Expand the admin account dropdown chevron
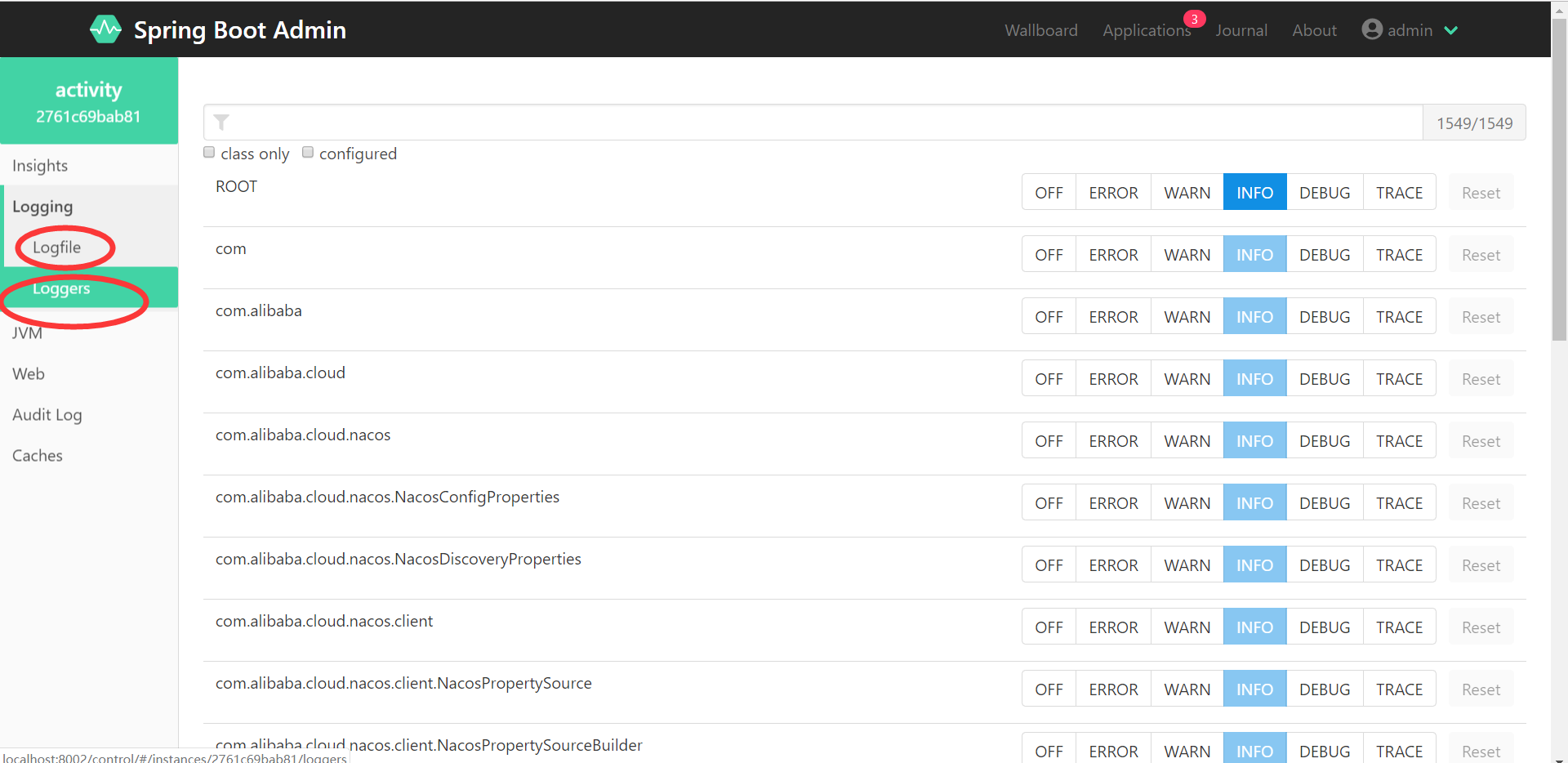 (x=1452, y=30)
